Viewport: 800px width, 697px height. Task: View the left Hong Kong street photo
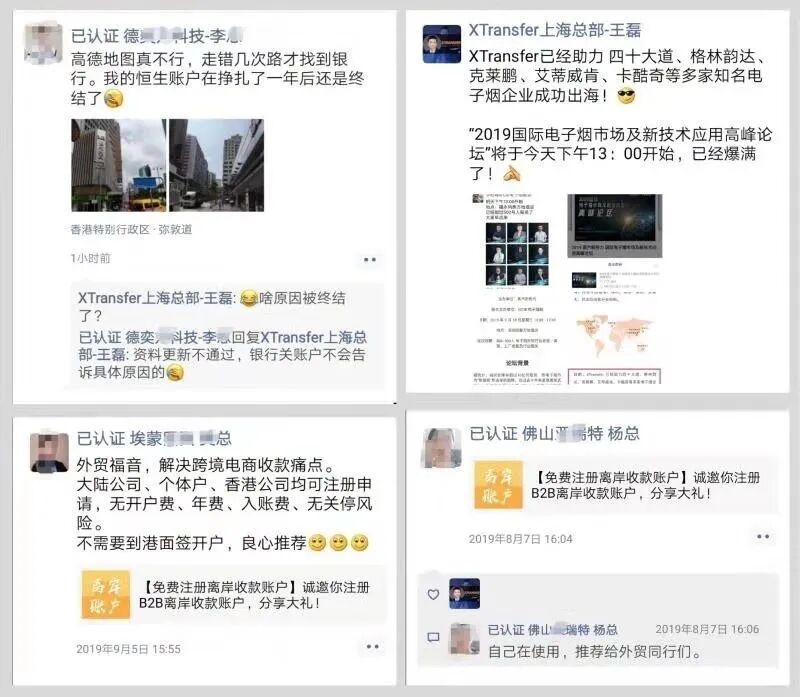pyautogui.click(x=119, y=165)
